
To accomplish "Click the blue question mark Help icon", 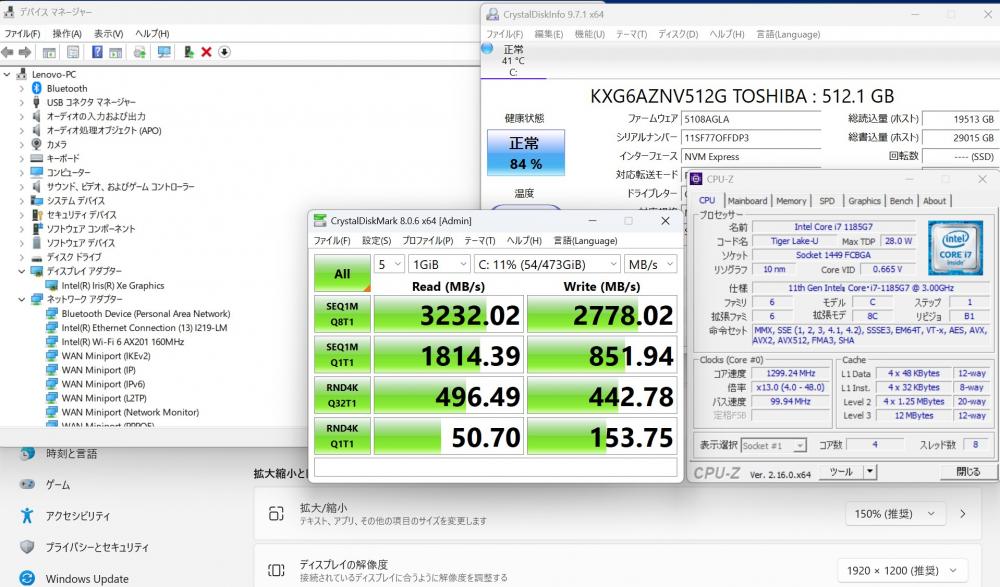I will click(97, 52).
